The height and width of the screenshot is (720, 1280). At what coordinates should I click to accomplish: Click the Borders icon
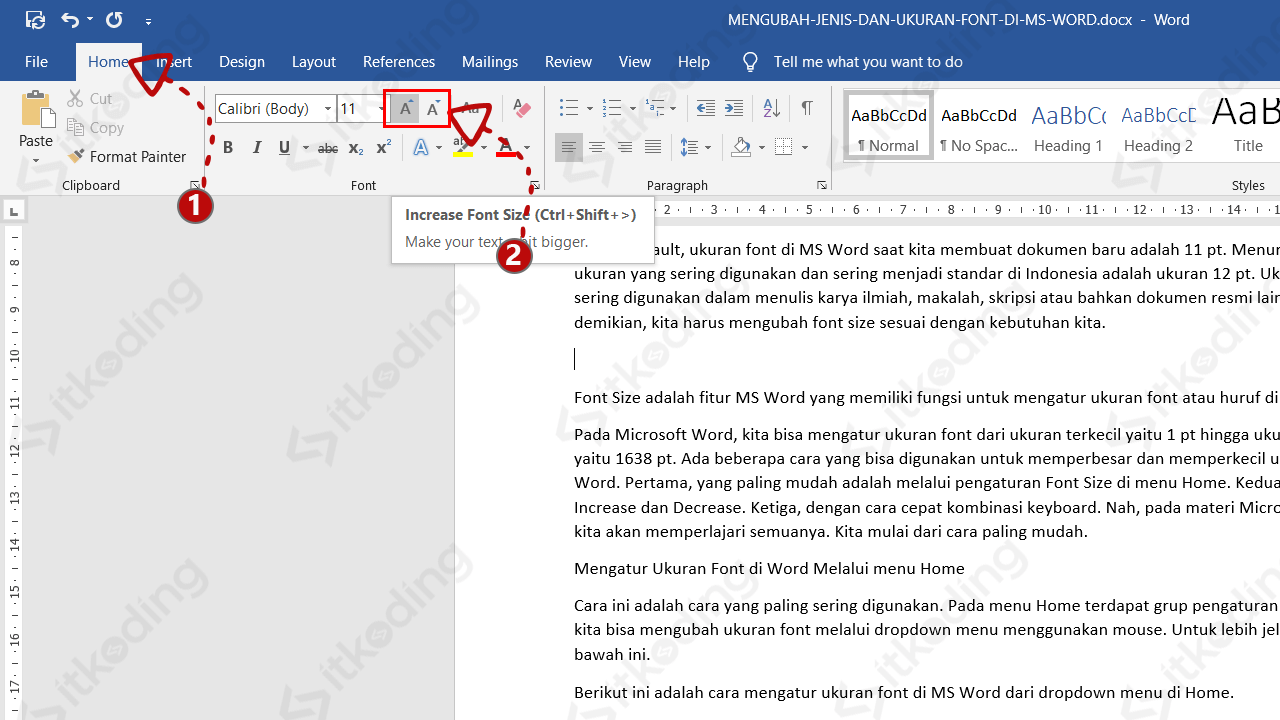pyautogui.click(x=783, y=148)
